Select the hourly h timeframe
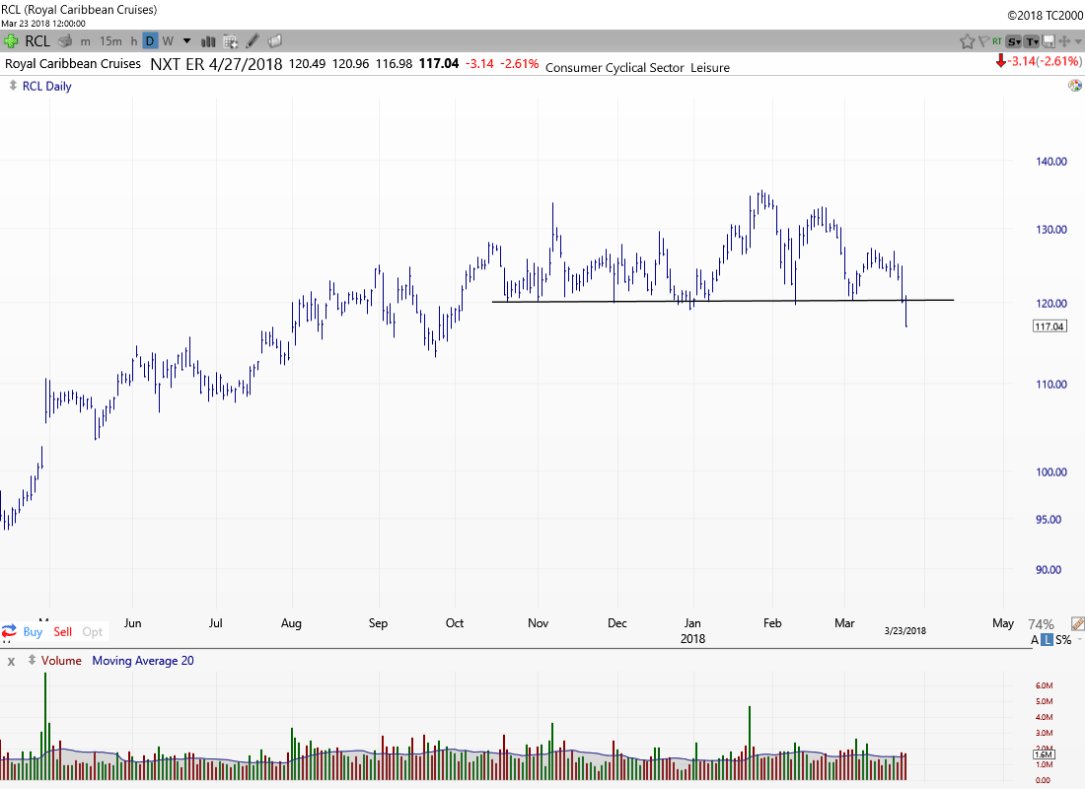 (x=134, y=41)
